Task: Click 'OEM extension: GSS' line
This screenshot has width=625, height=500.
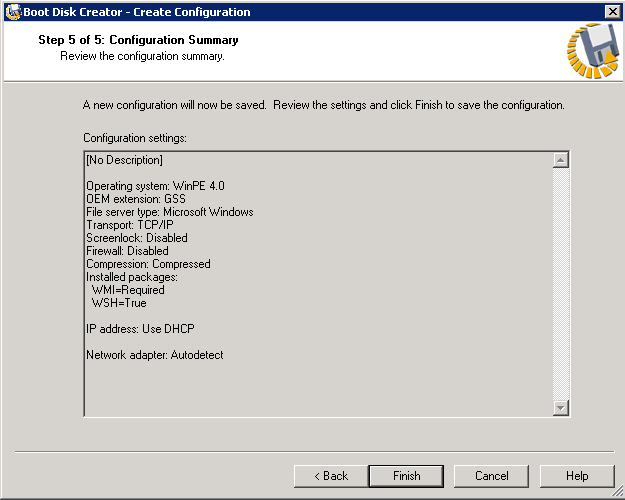Action: click(136, 199)
